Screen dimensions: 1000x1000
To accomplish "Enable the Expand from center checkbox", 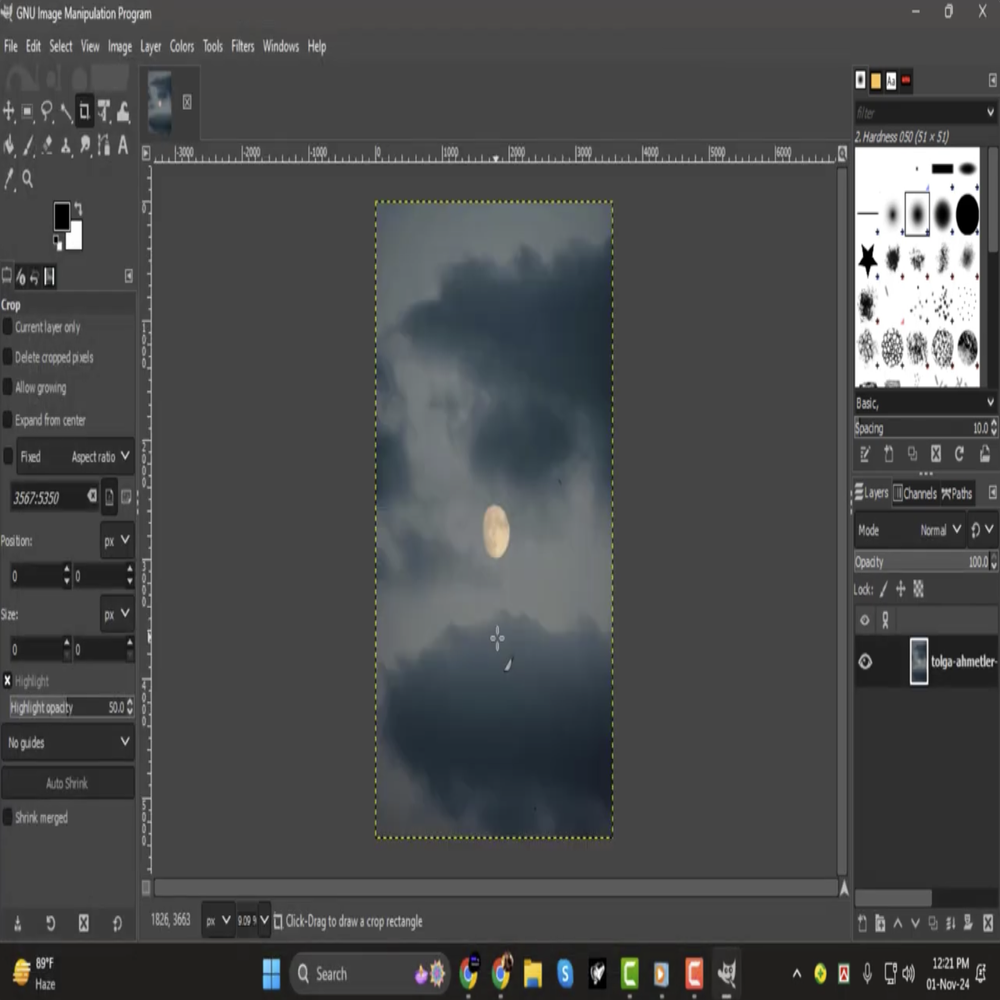I will (x=8, y=420).
